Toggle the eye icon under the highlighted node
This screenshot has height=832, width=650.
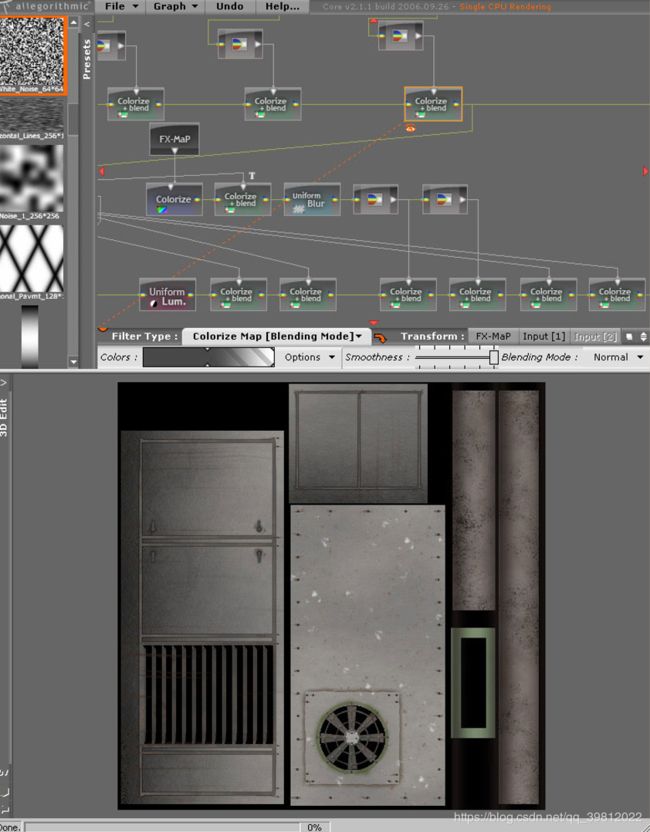pyautogui.click(x=410, y=128)
